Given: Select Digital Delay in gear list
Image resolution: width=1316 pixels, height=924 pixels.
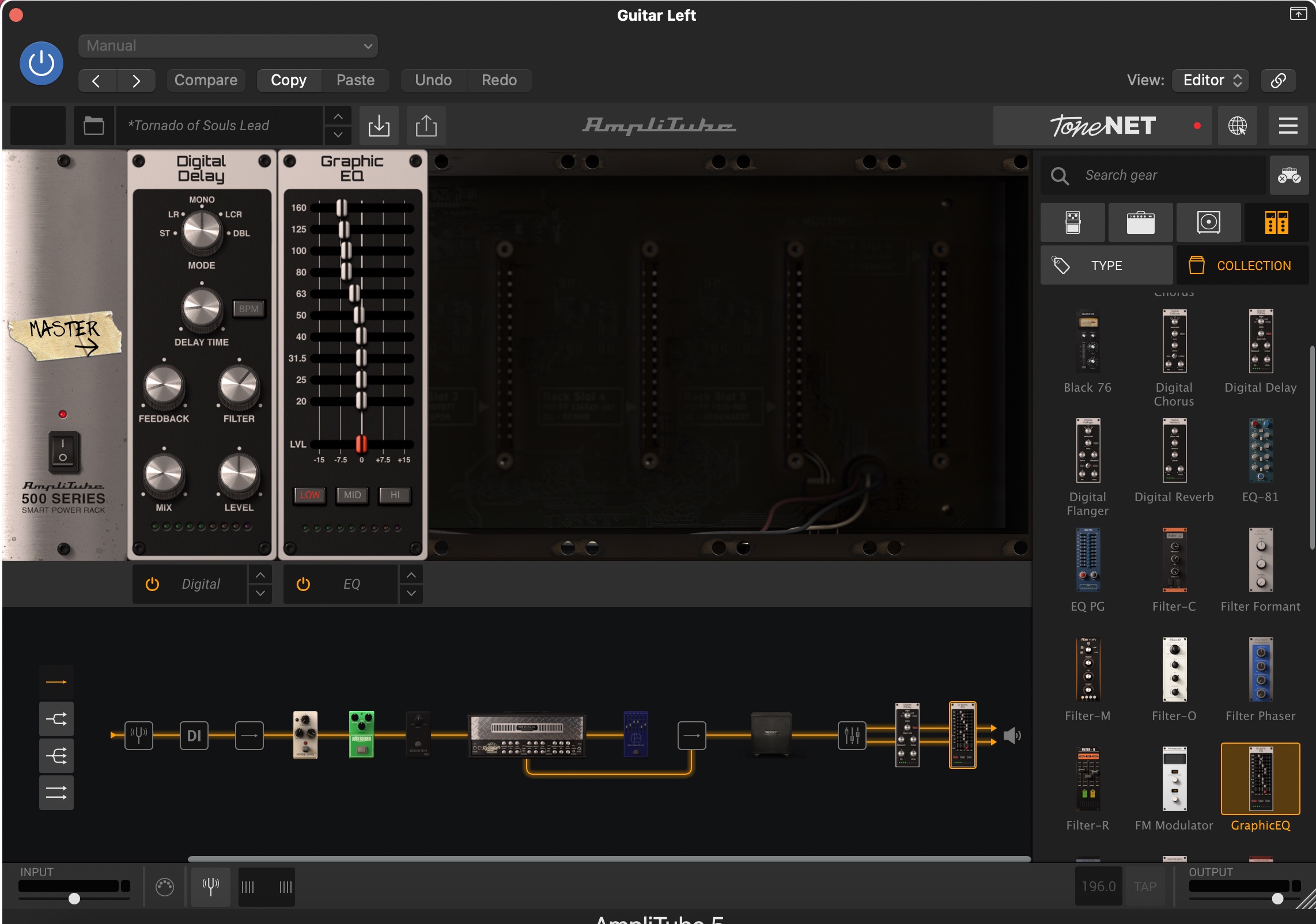Looking at the screenshot, I should point(1261,351).
